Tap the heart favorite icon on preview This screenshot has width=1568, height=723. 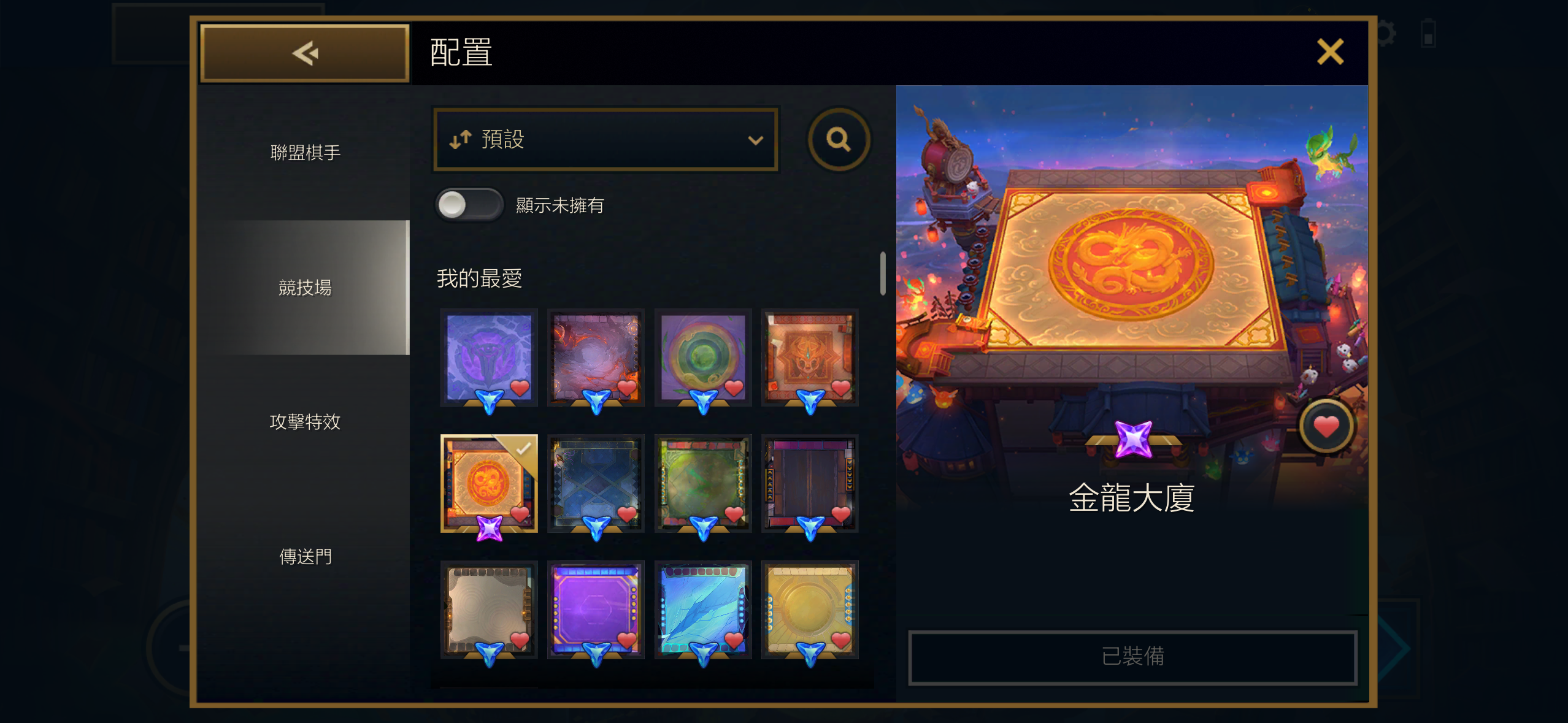click(1326, 426)
